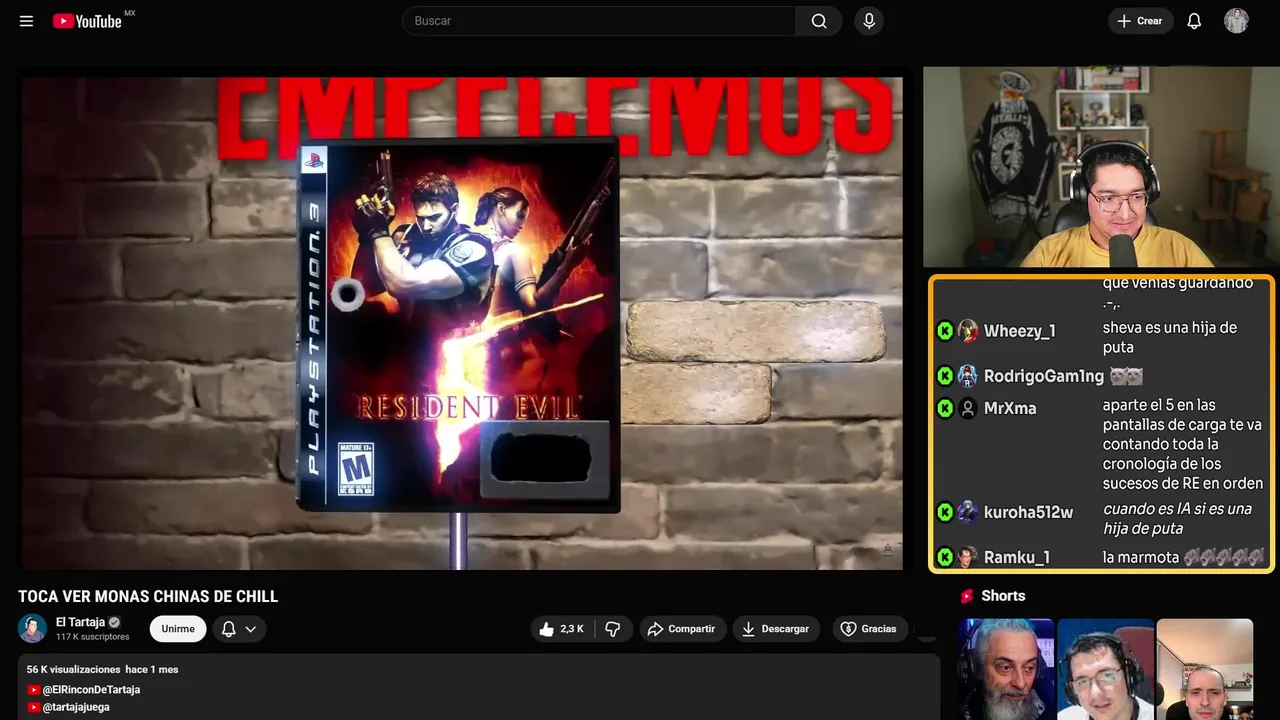Open the first Shorts thumbnail with bearded man
Viewport: 1280px width, 720px height.
(x=1006, y=669)
